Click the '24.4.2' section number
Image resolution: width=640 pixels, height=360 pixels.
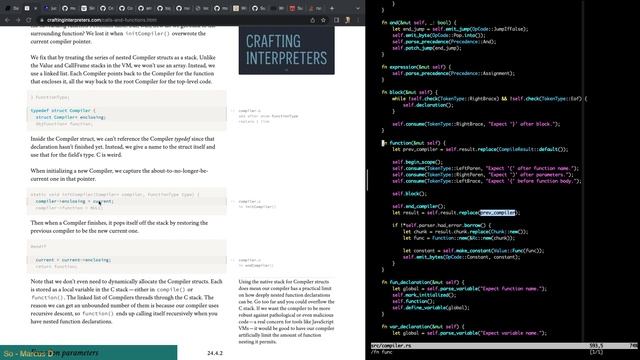[215, 353]
